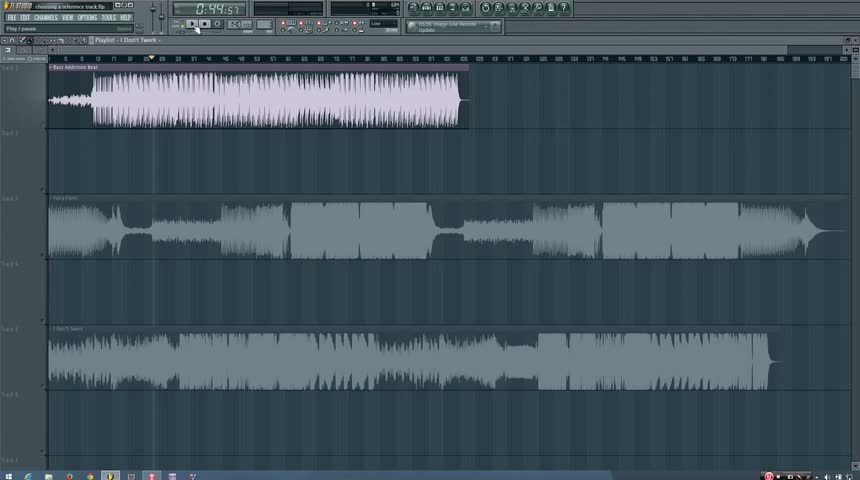The width and height of the screenshot is (860, 480).
Task: Show the mixer icon
Action: [466, 8]
